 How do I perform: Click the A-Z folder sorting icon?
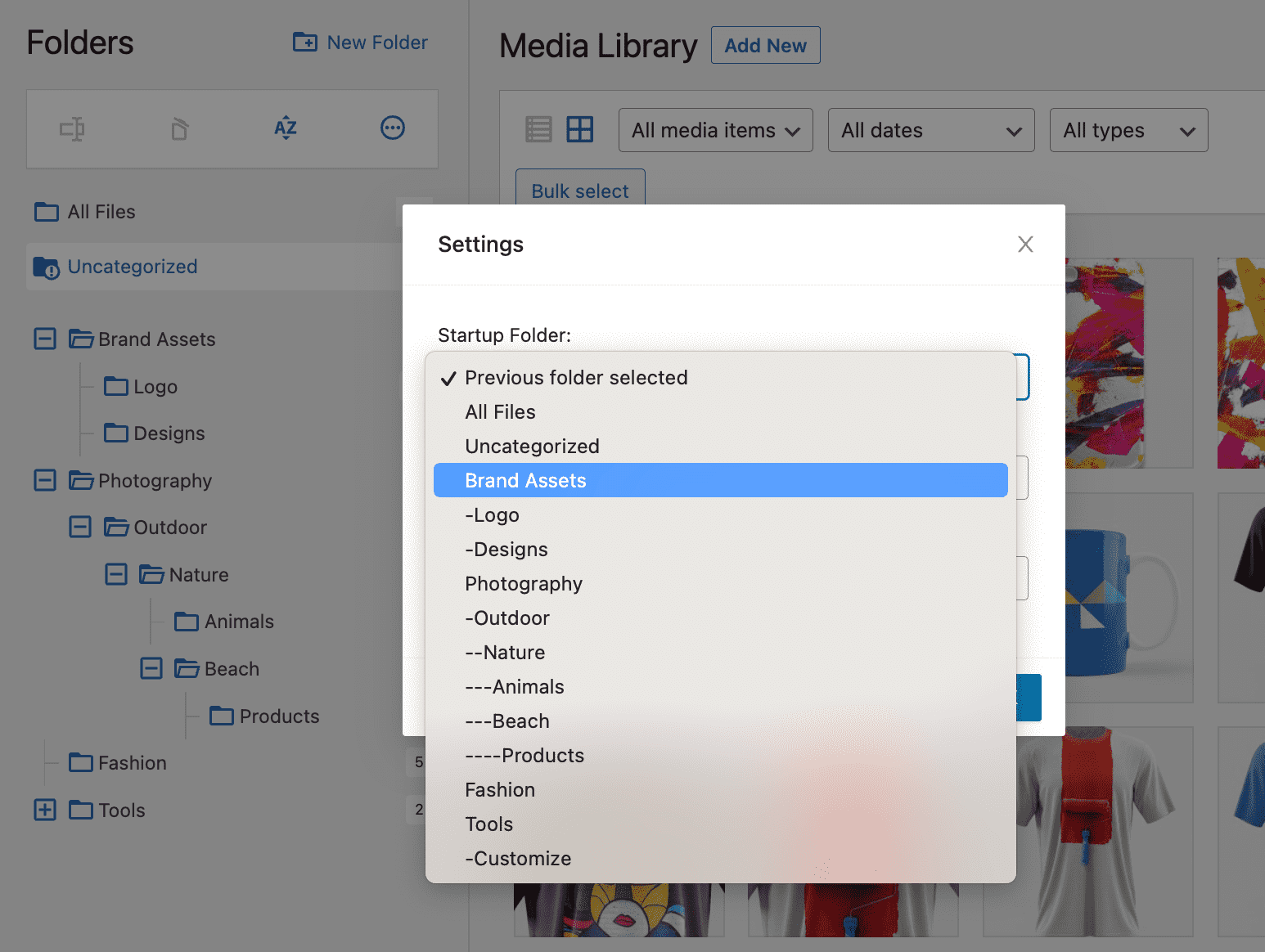(x=285, y=128)
